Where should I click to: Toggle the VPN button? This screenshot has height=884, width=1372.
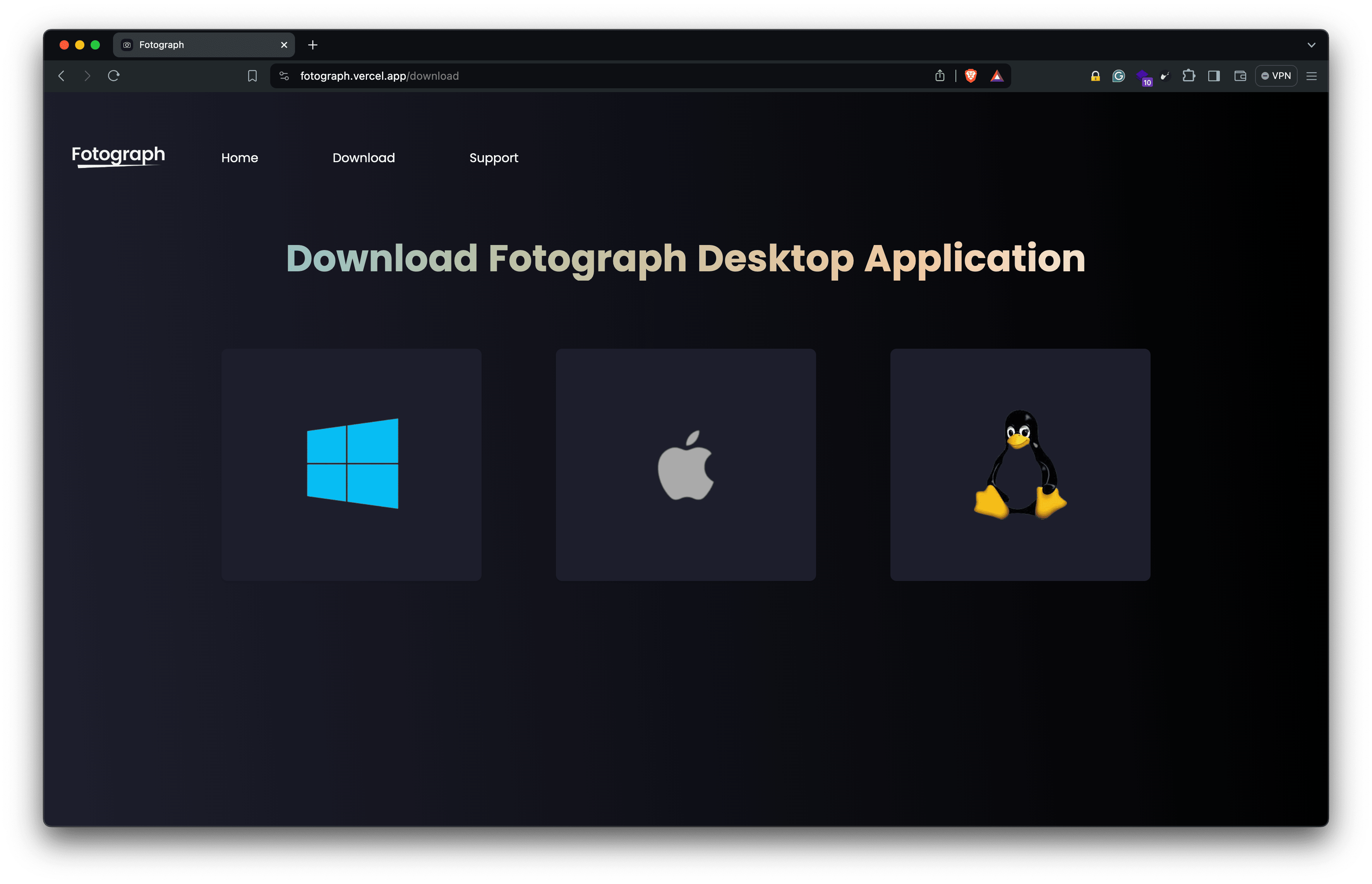(1276, 76)
